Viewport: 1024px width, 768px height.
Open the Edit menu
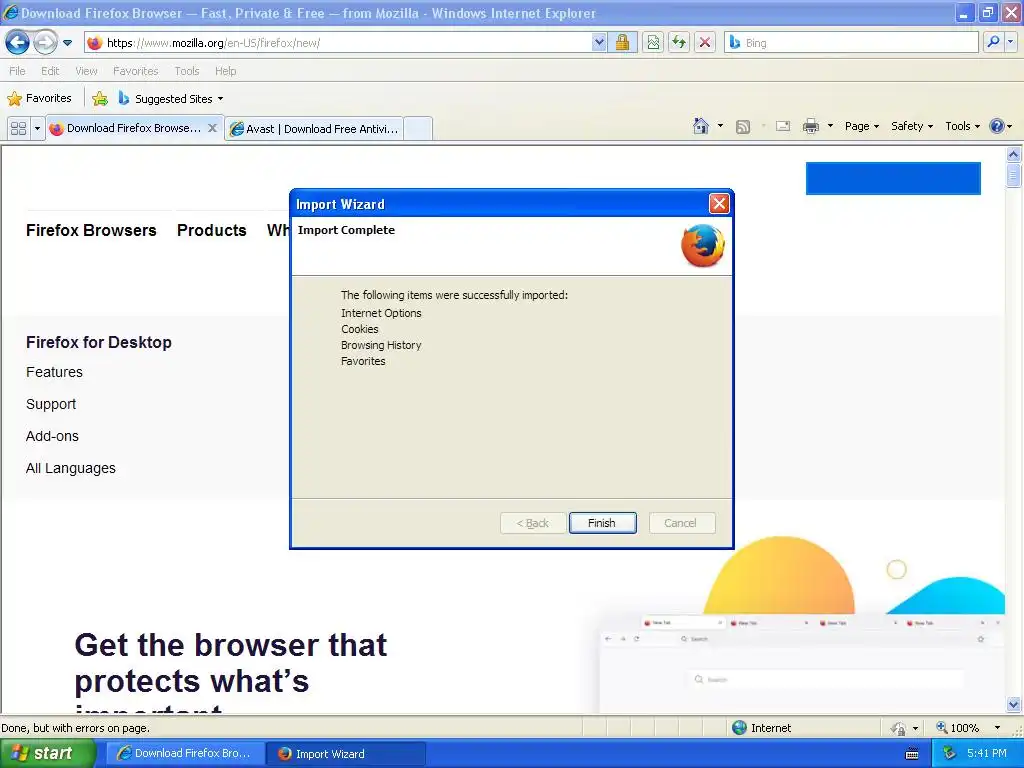pyautogui.click(x=50, y=71)
